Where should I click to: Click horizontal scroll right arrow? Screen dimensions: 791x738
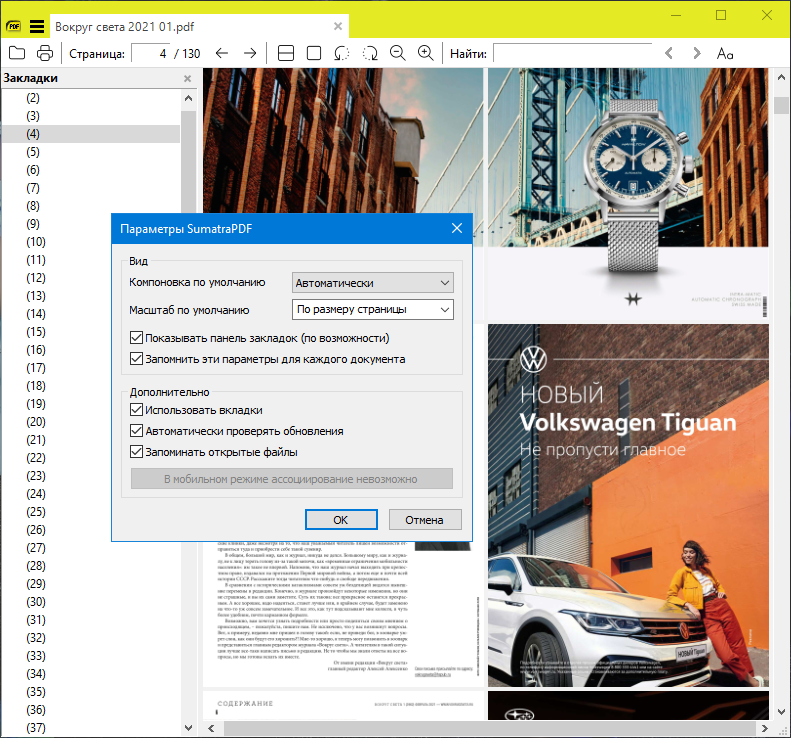(764, 728)
